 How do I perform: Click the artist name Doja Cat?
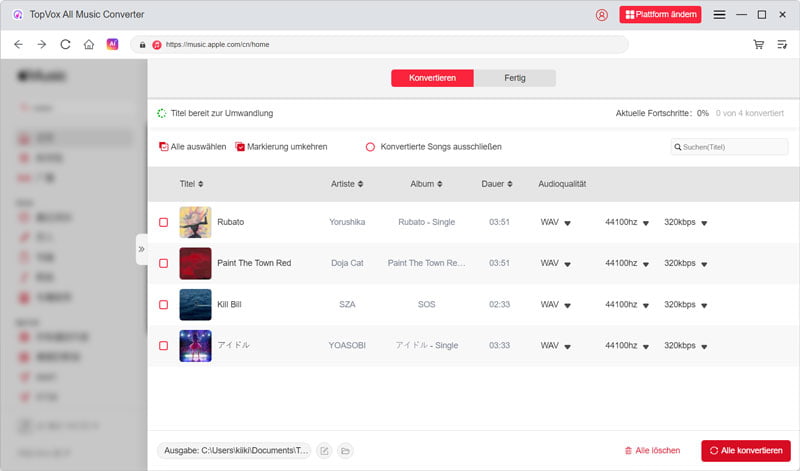tap(347, 263)
